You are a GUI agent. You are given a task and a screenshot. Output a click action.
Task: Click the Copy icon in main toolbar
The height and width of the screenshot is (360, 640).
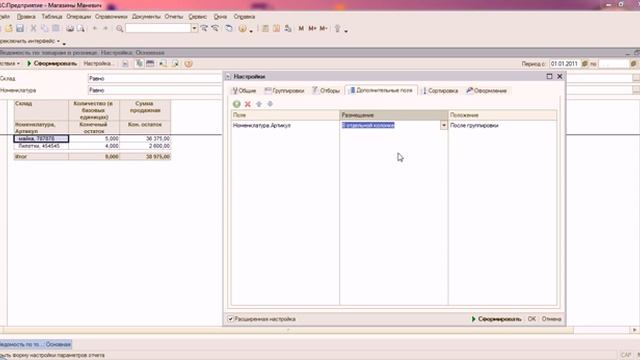[44, 29]
